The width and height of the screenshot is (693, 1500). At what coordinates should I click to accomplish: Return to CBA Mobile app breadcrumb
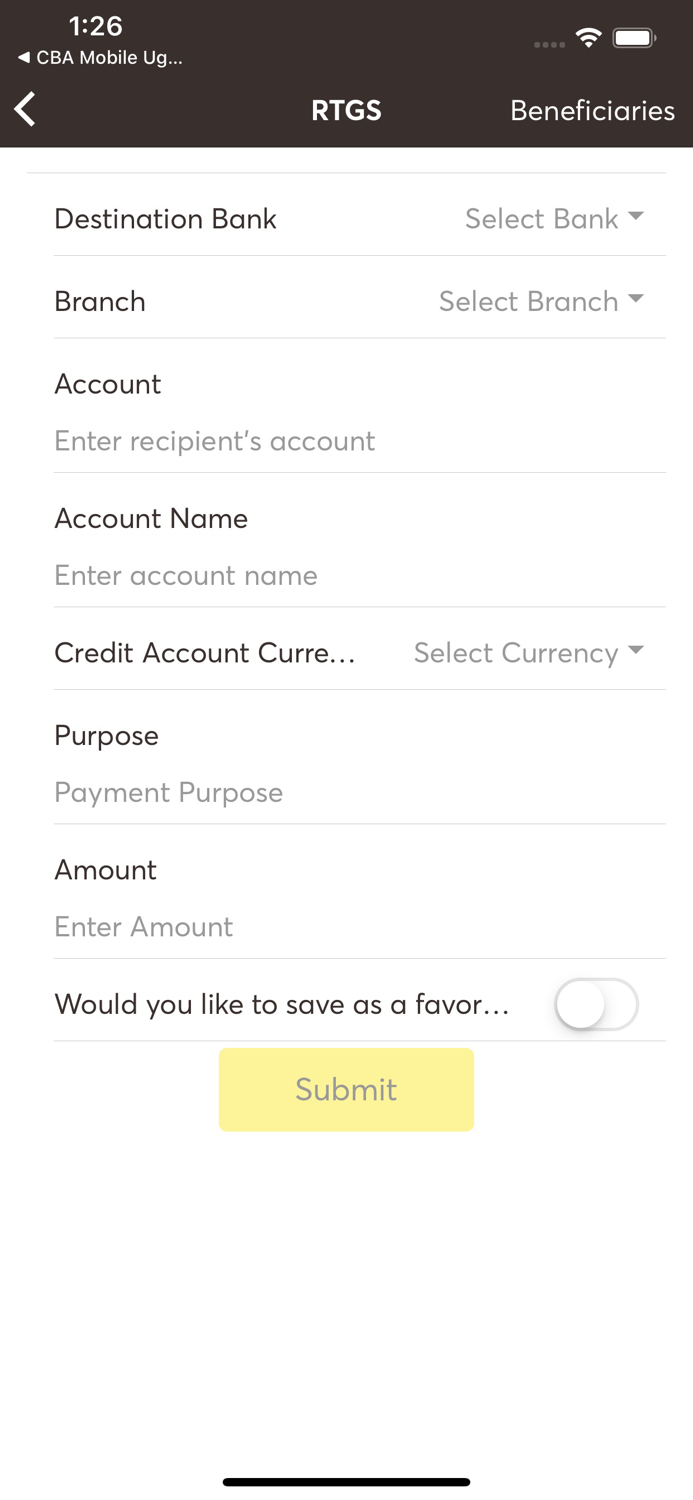pos(100,58)
